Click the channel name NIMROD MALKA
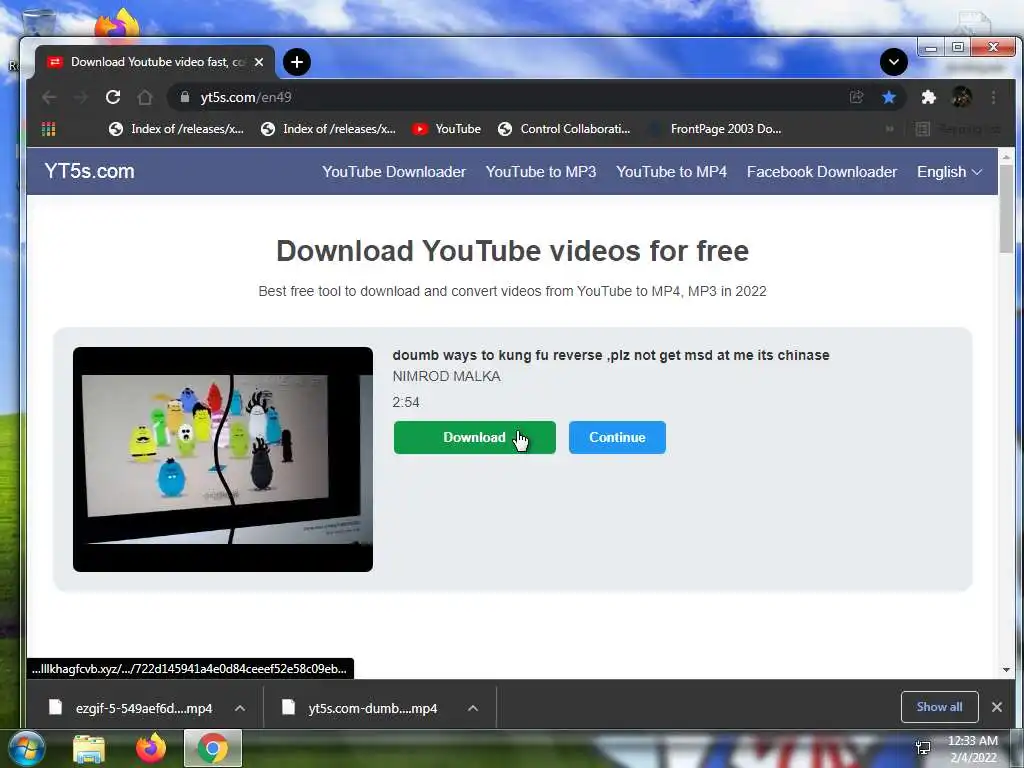 click(x=447, y=376)
